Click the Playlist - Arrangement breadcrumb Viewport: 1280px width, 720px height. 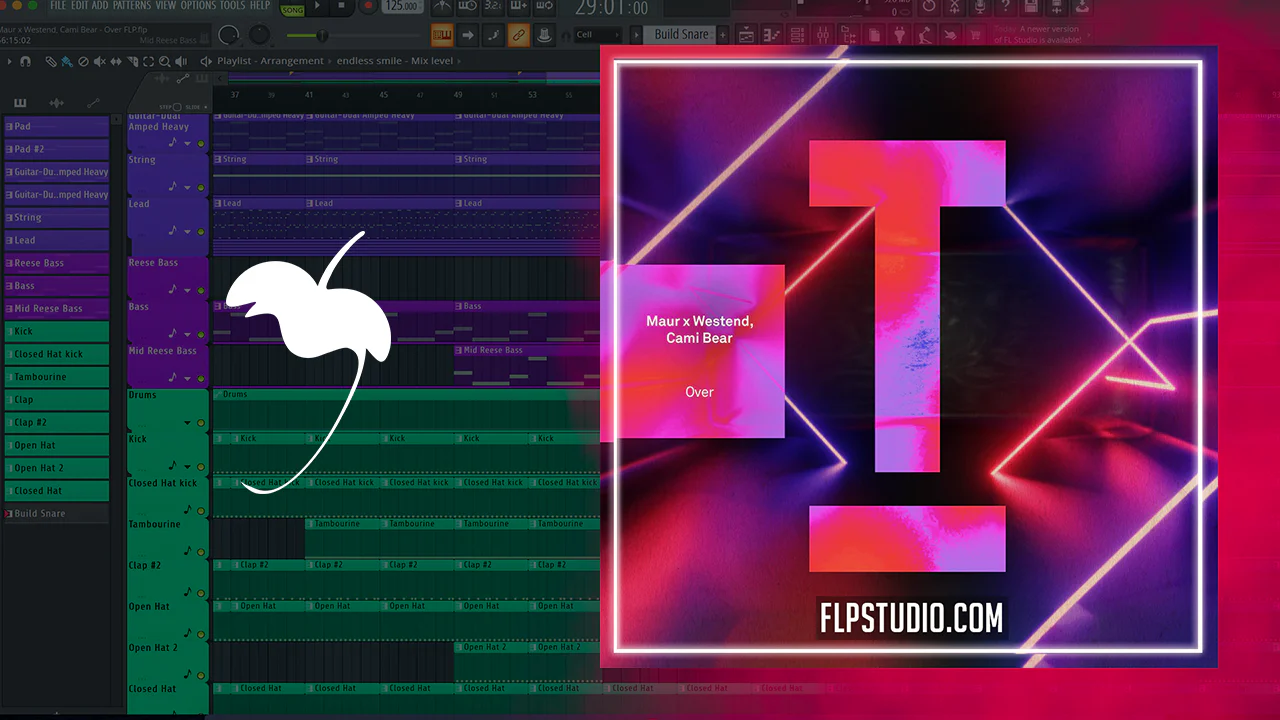tap(270, 61)
